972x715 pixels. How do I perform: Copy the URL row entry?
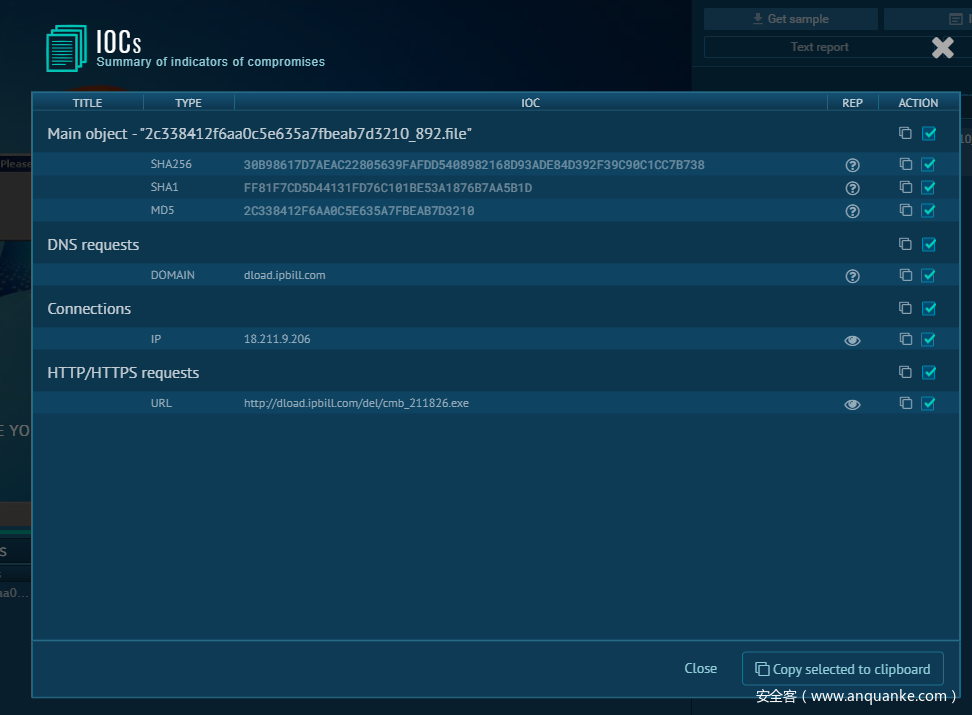(905, 403)
